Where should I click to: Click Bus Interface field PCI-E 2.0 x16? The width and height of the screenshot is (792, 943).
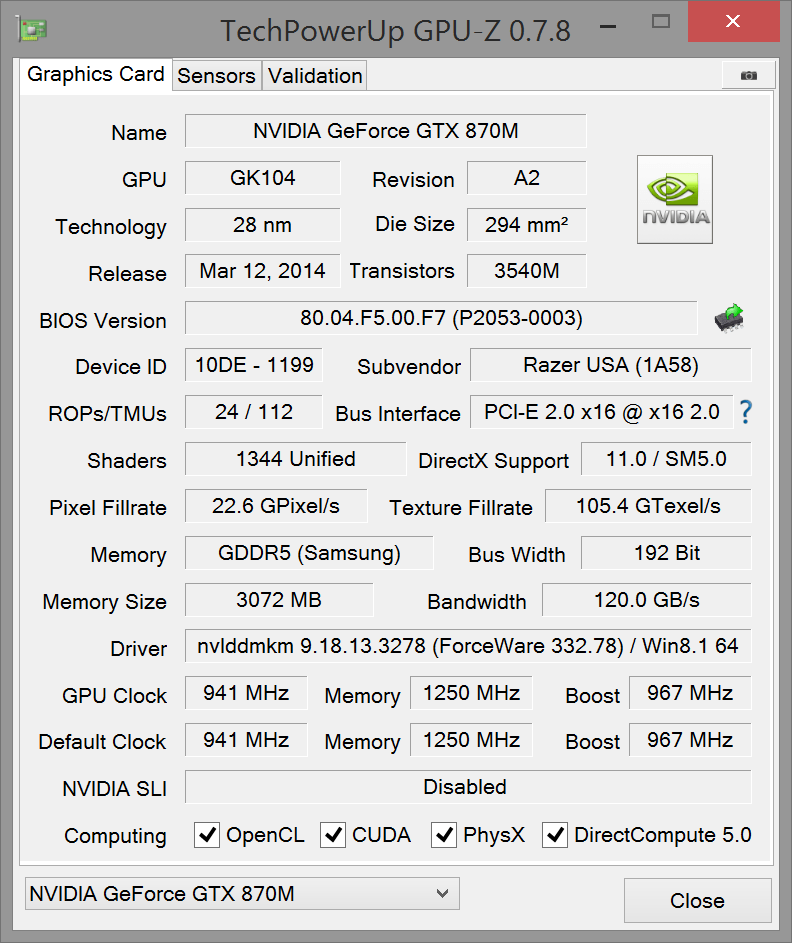tap(602, 412)
